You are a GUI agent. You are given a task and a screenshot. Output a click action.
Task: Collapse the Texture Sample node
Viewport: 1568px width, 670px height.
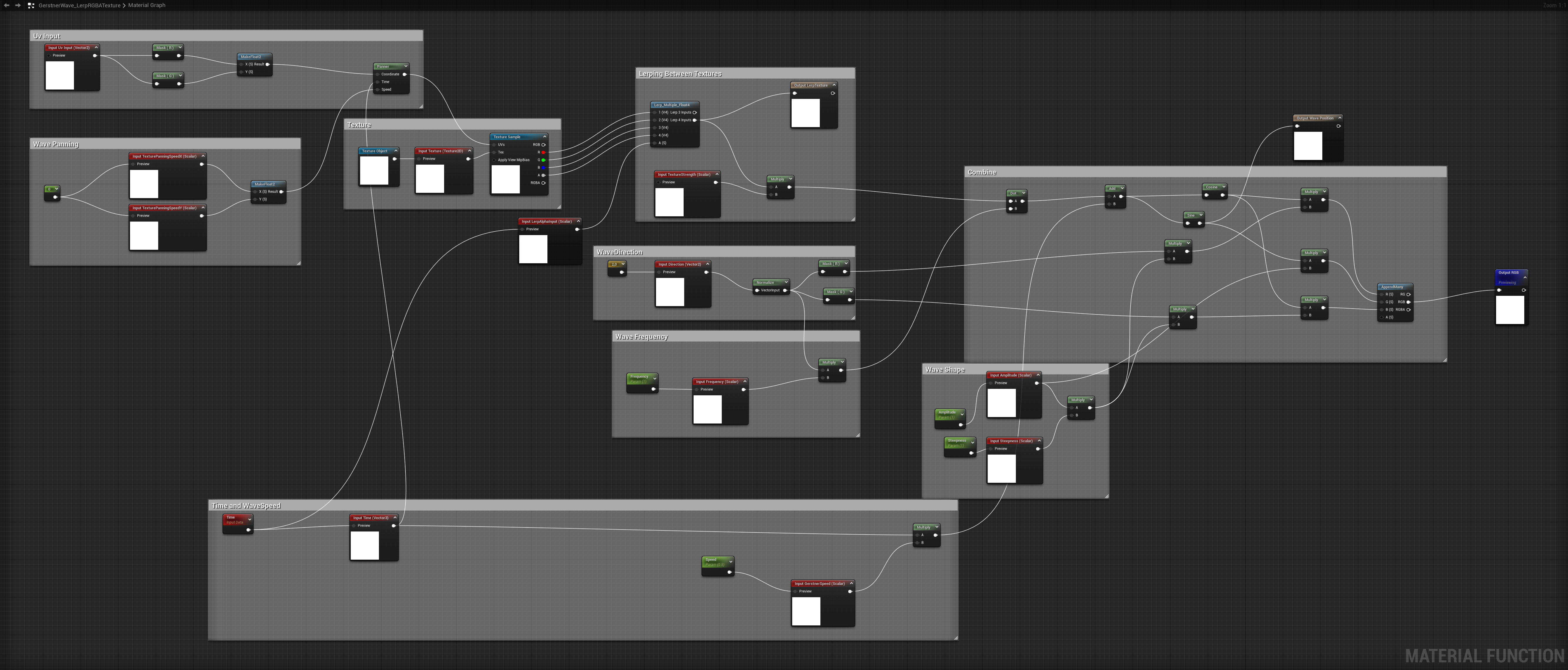tap(544, 137)
